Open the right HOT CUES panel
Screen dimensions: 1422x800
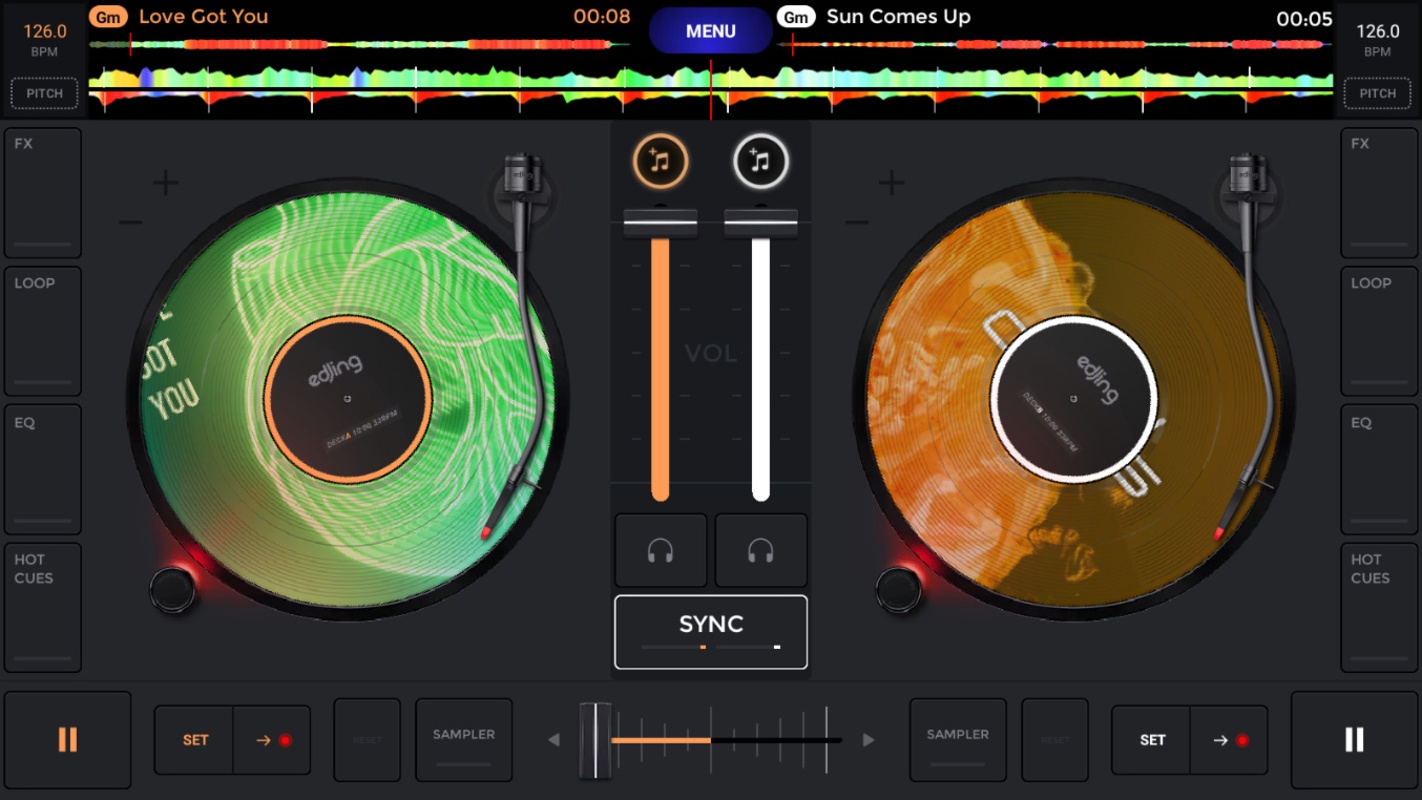(1379, 608)
